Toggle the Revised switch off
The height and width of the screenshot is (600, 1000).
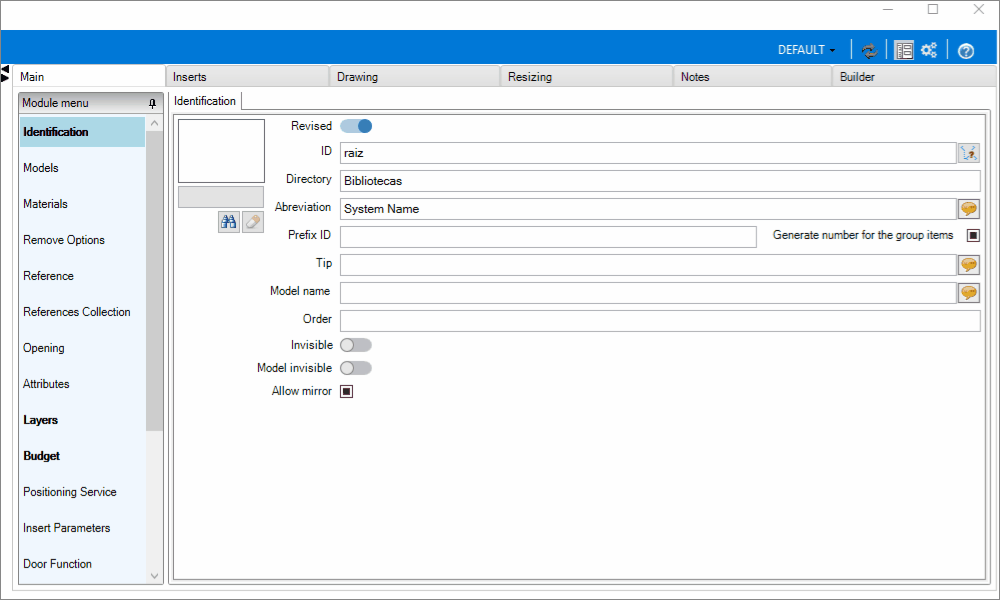pyautogui.click(x=356, y=126)
